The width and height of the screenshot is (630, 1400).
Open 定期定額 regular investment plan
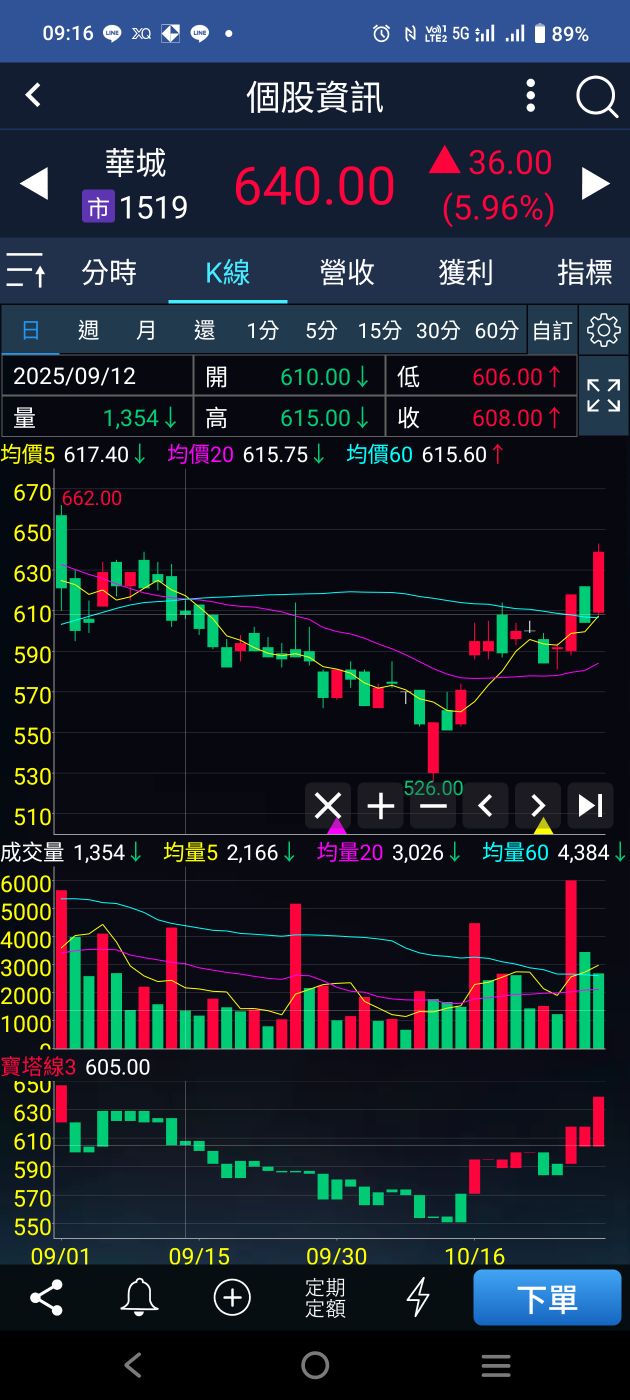325,1298
